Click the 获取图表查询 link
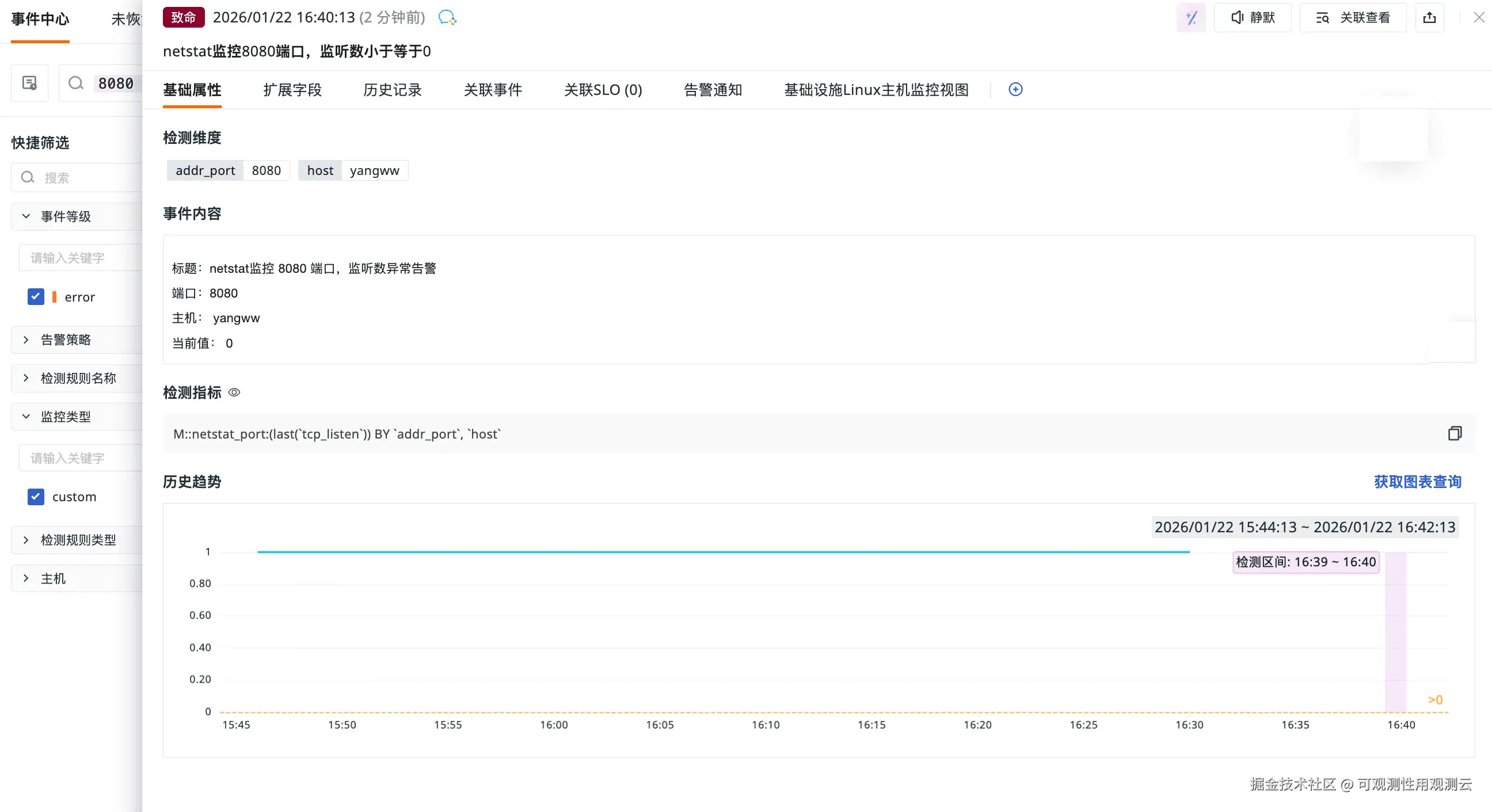Viewport: 1492px width, 812px height. point(1417,481)
